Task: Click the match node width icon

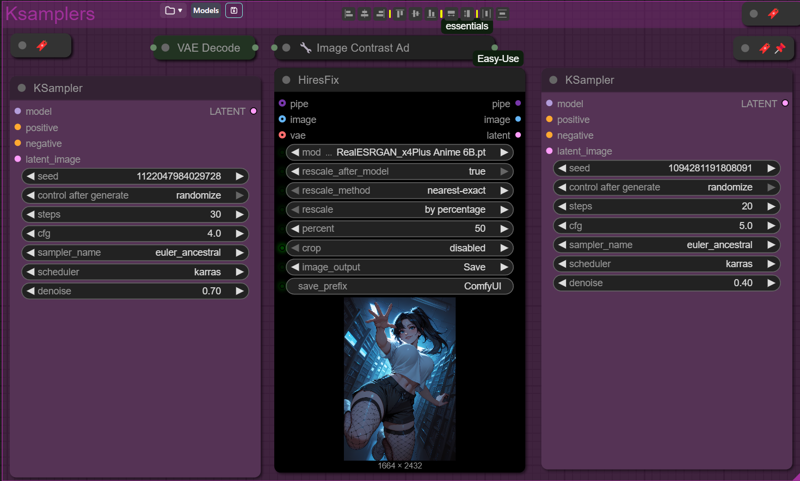Action: tap(451, 14)
